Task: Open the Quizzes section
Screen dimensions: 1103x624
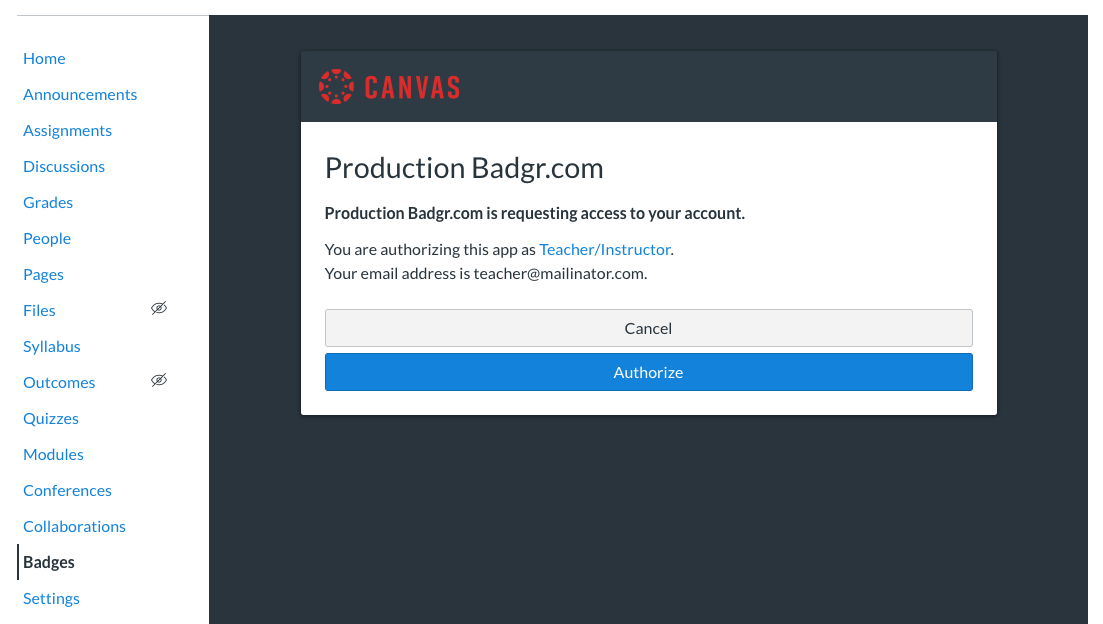Action: [x=51, y=418]
